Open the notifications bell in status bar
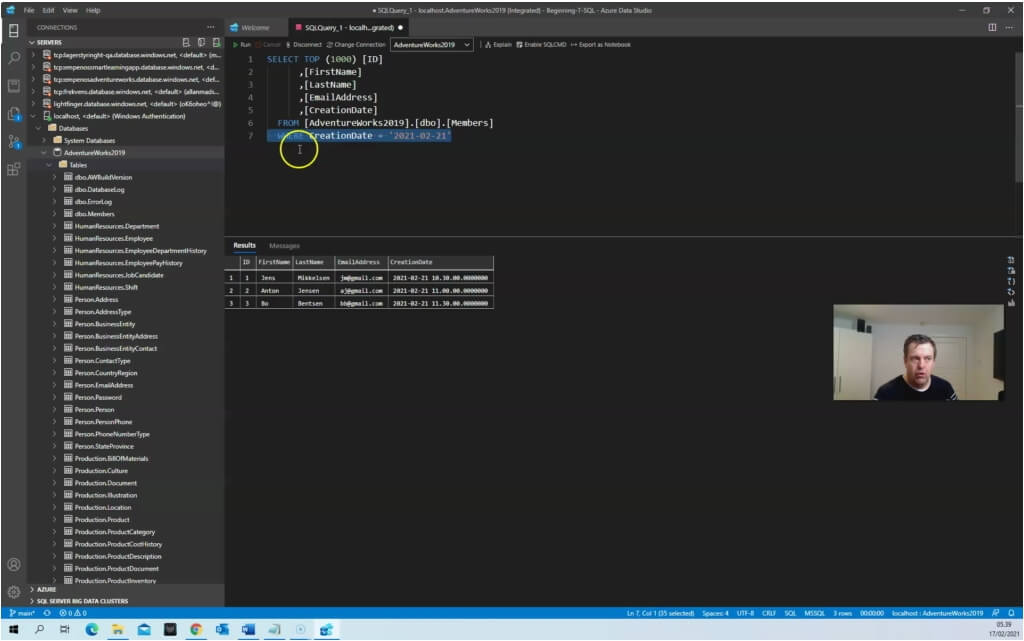 pyautogui.click(x=1010, y=612)
